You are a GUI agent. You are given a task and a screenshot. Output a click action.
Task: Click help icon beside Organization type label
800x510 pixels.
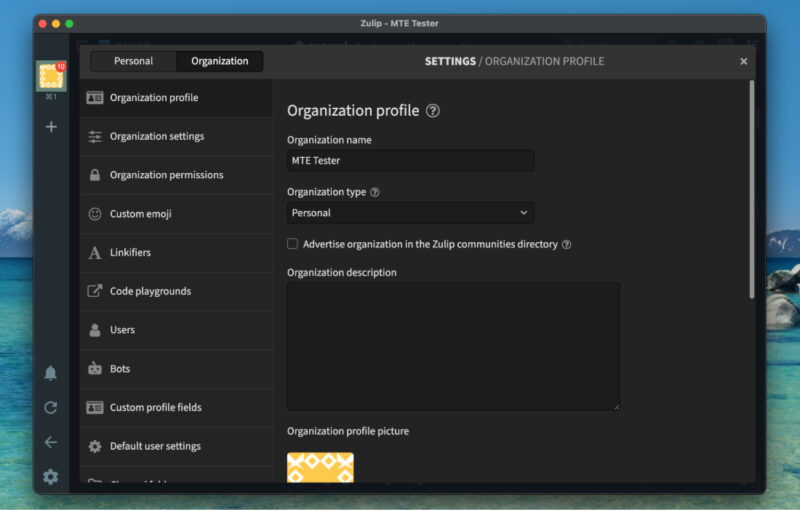[x=375, y=192]
